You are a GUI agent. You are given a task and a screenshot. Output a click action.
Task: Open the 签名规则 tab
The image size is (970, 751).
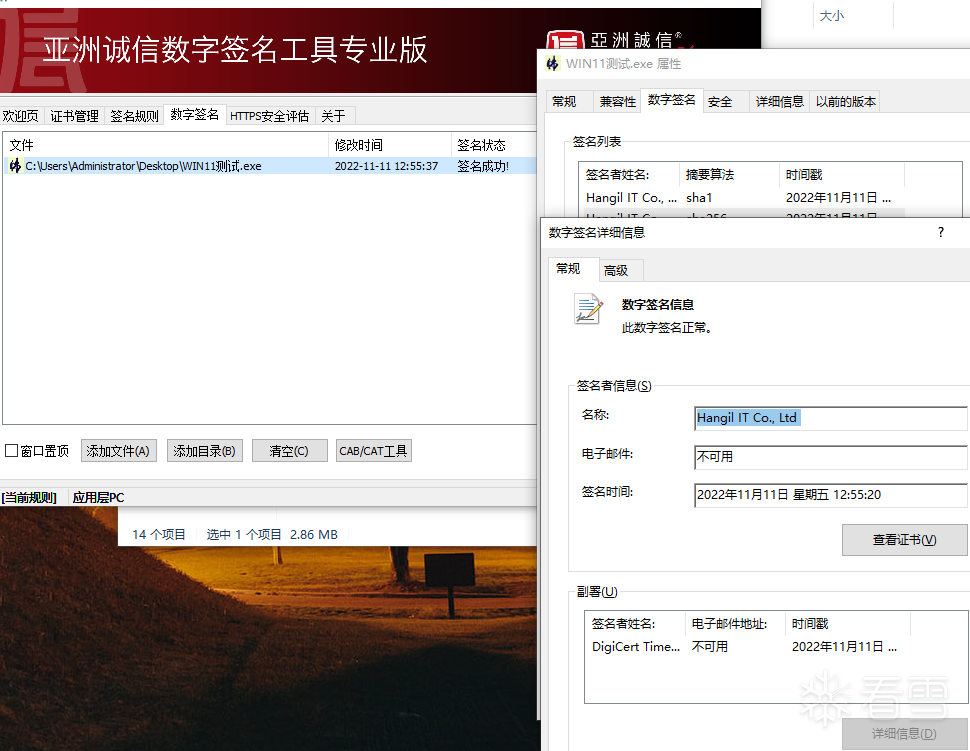pyautogui.click(x=134, y=116)
